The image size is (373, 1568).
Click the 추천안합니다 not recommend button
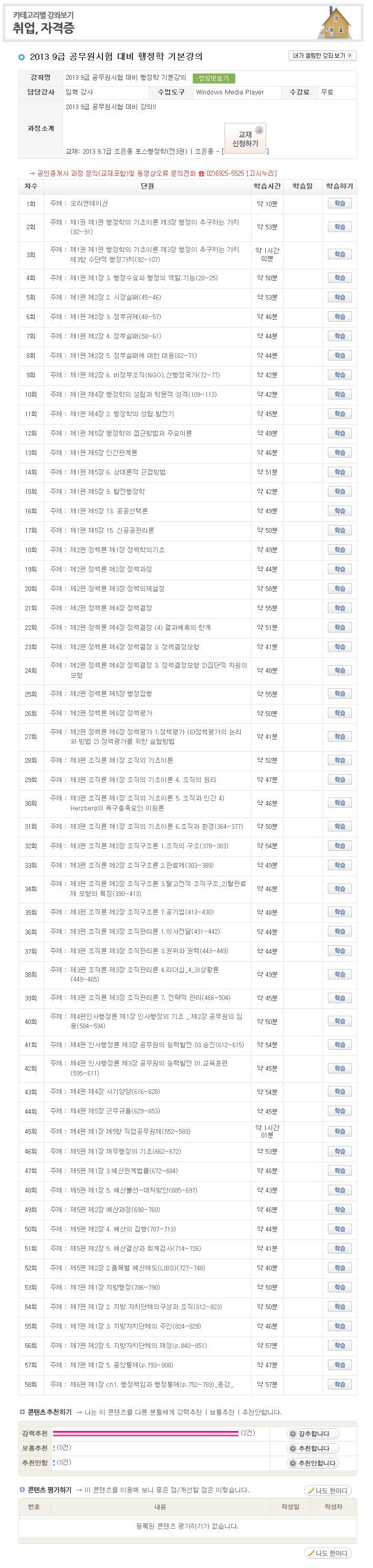tap(313, 1462)
